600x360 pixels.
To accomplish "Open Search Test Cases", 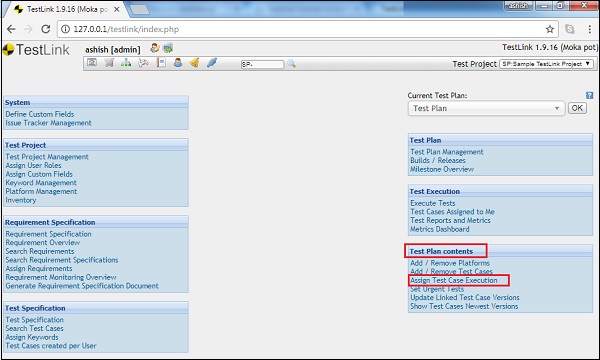I will tap(34, 328).
